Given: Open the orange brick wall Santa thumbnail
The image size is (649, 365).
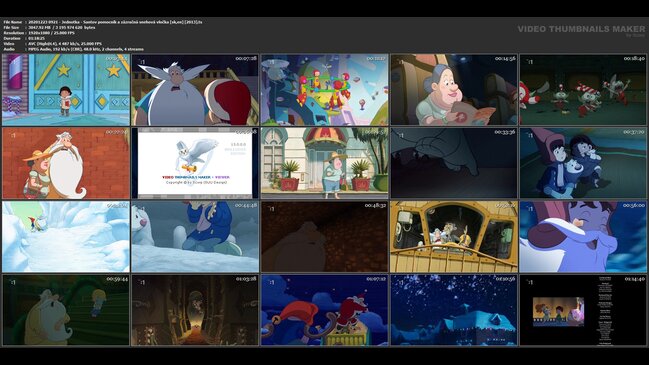Looking at the screenshot, I should point(66,163).
